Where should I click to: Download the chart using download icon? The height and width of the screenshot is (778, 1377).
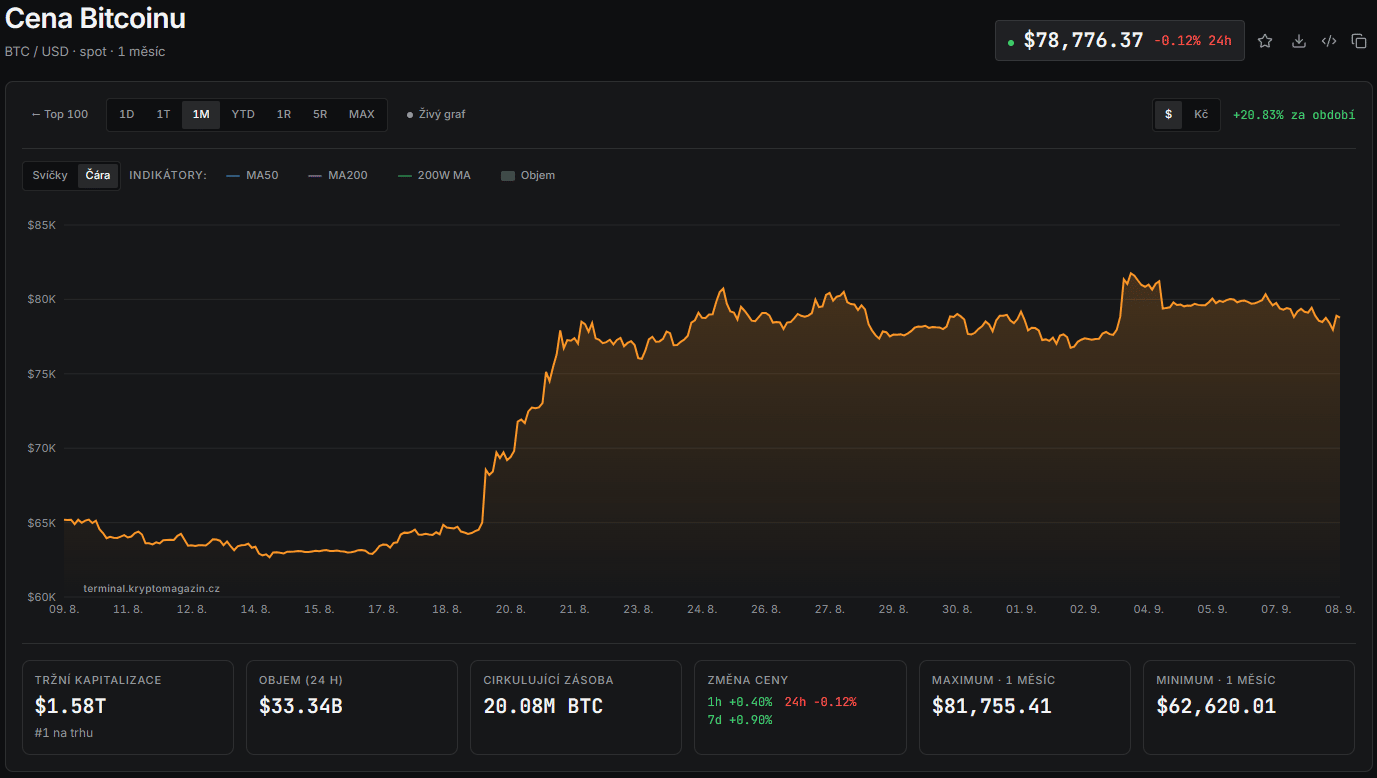1299,41
